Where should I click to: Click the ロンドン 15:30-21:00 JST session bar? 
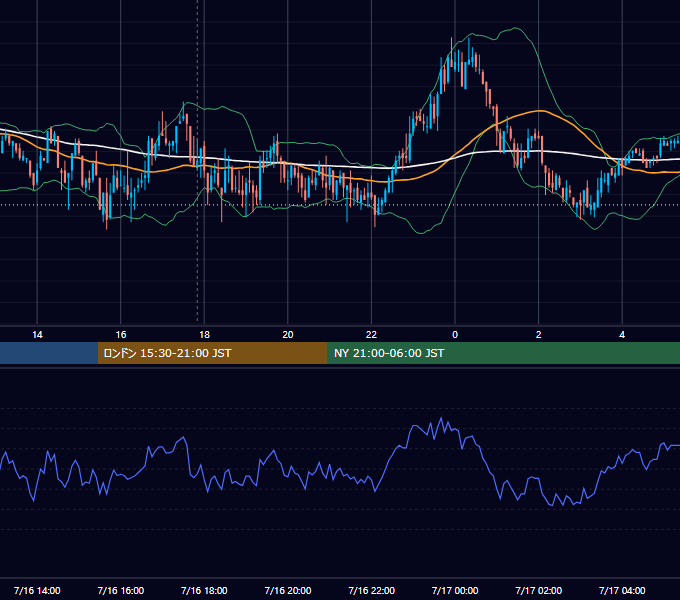[x=212, y=353]
